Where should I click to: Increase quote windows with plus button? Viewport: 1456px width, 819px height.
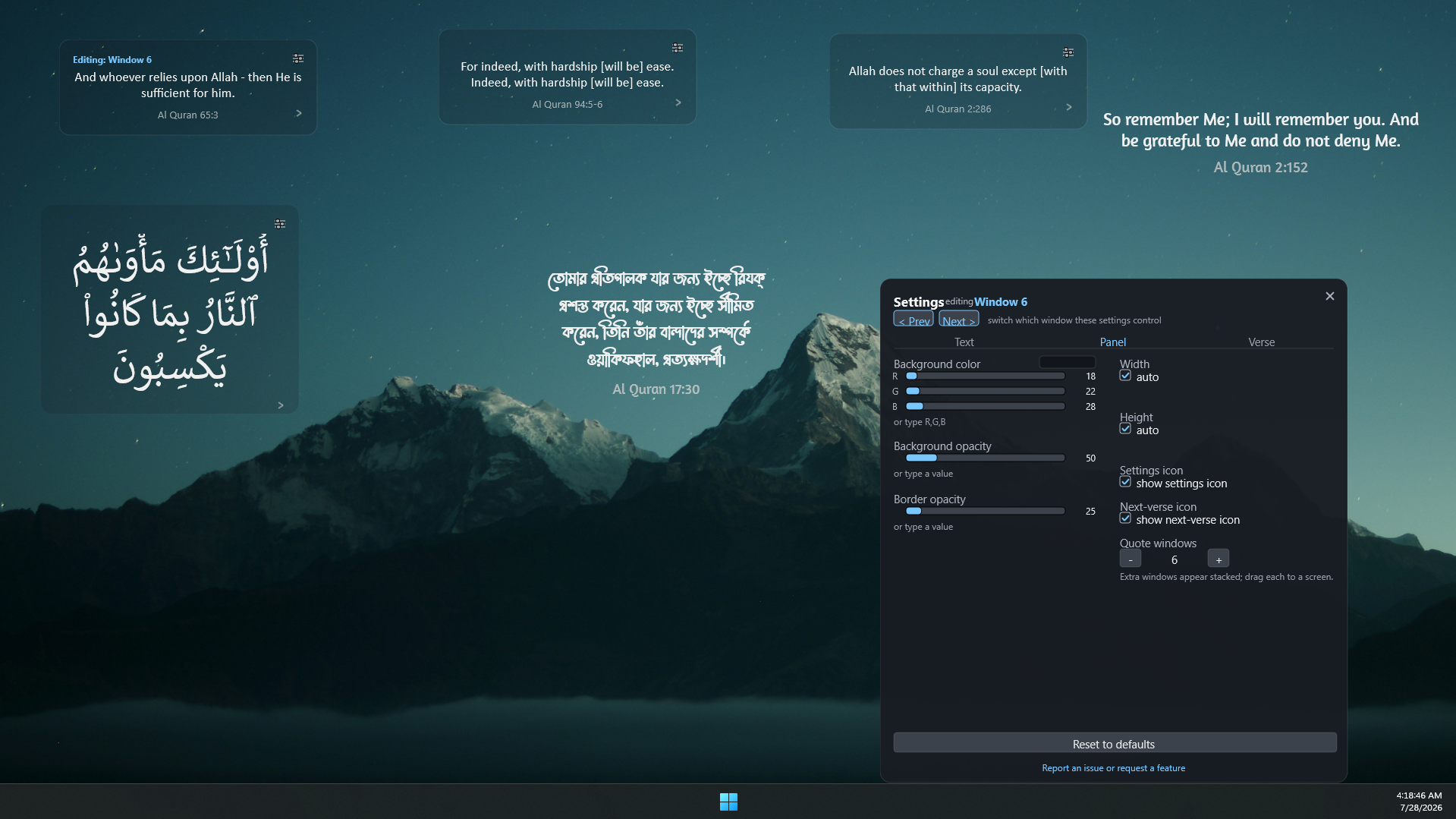1219,559
